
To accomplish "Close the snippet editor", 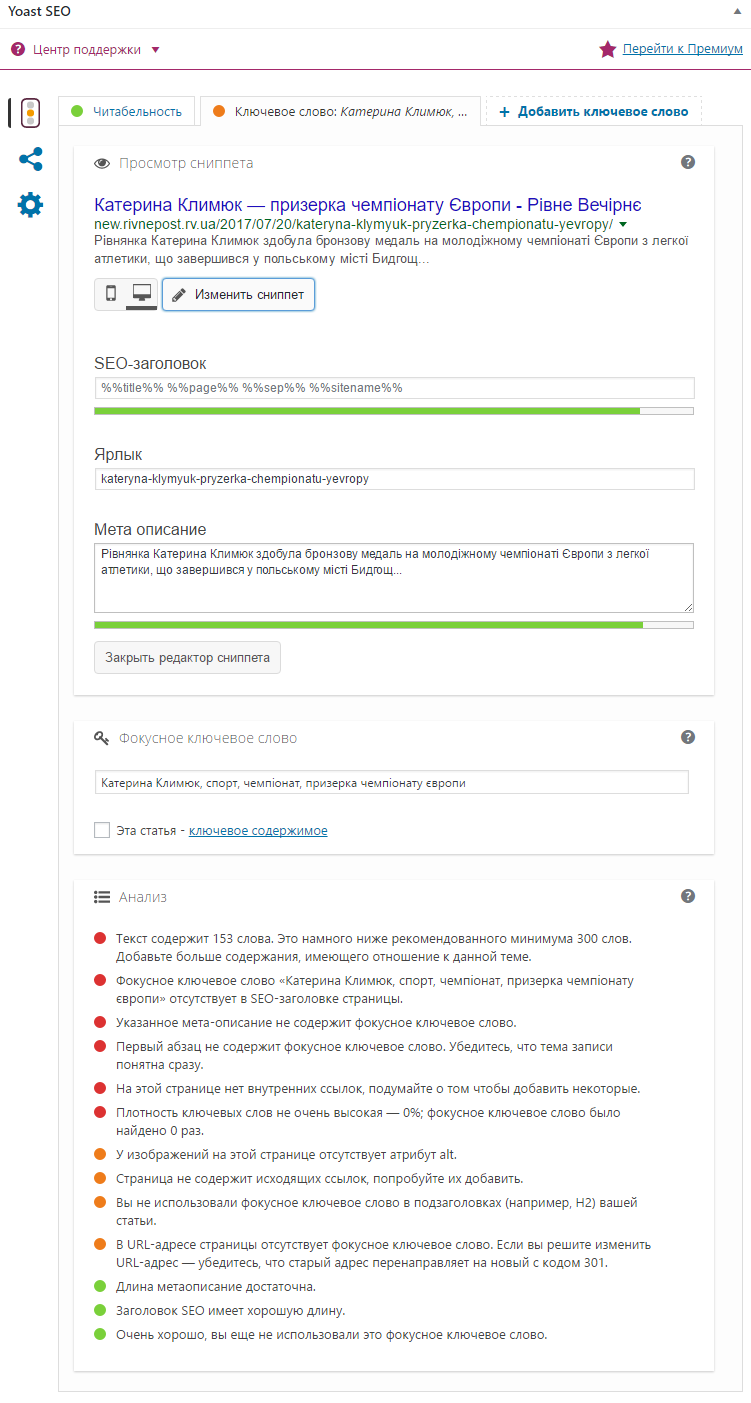I will point(187,658).
